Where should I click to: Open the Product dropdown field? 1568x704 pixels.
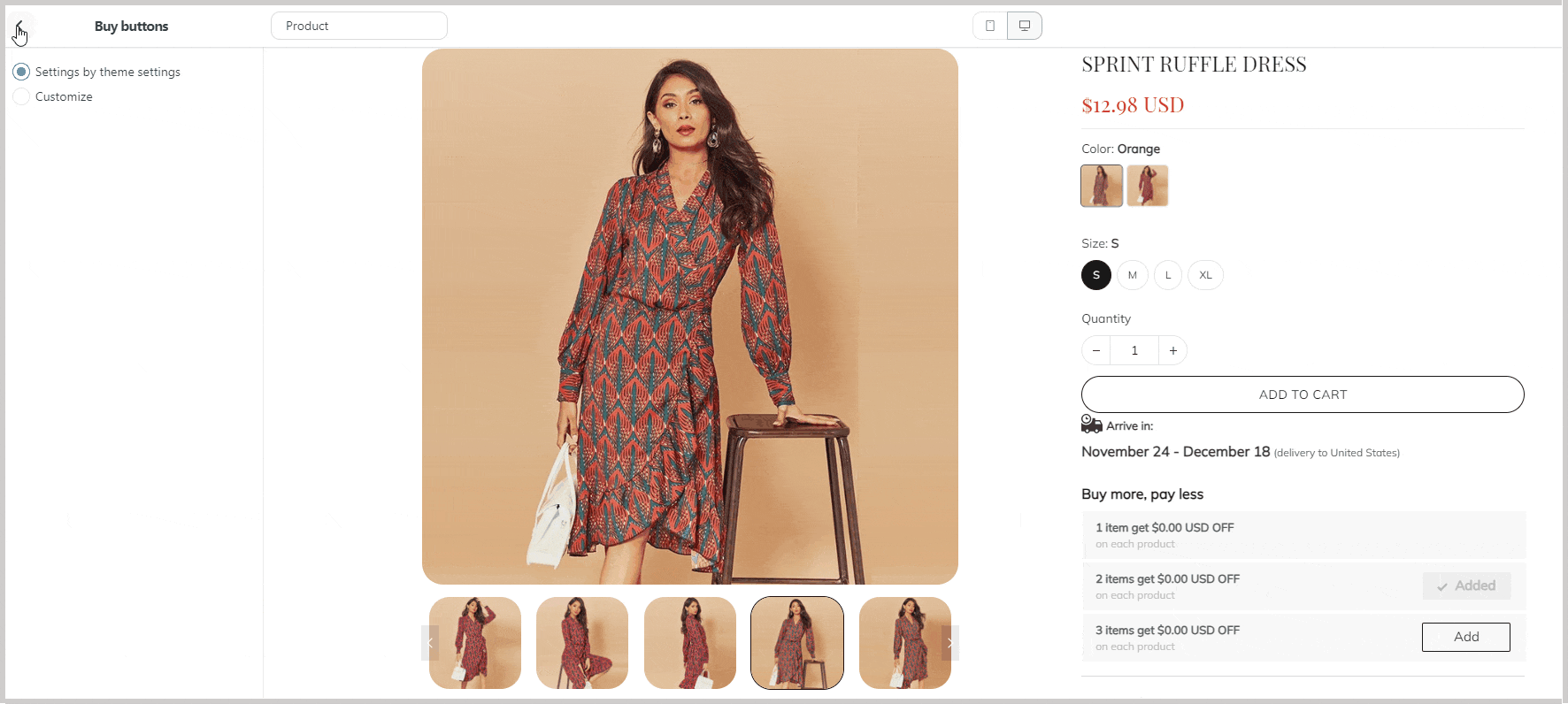click(x=359, y=26)
